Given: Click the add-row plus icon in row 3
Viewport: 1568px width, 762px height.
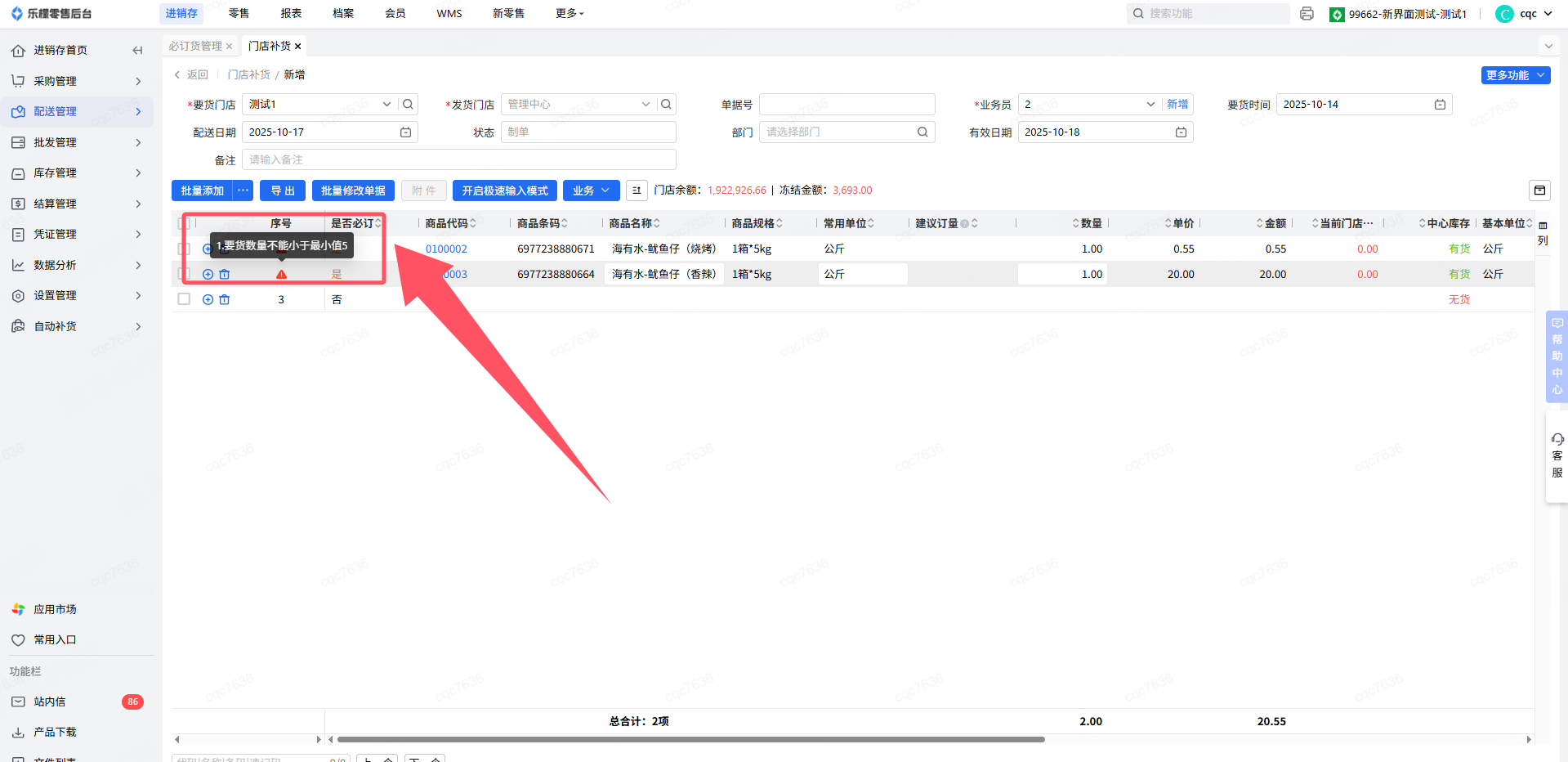Looking at the screenshot, I should point(208,300).
